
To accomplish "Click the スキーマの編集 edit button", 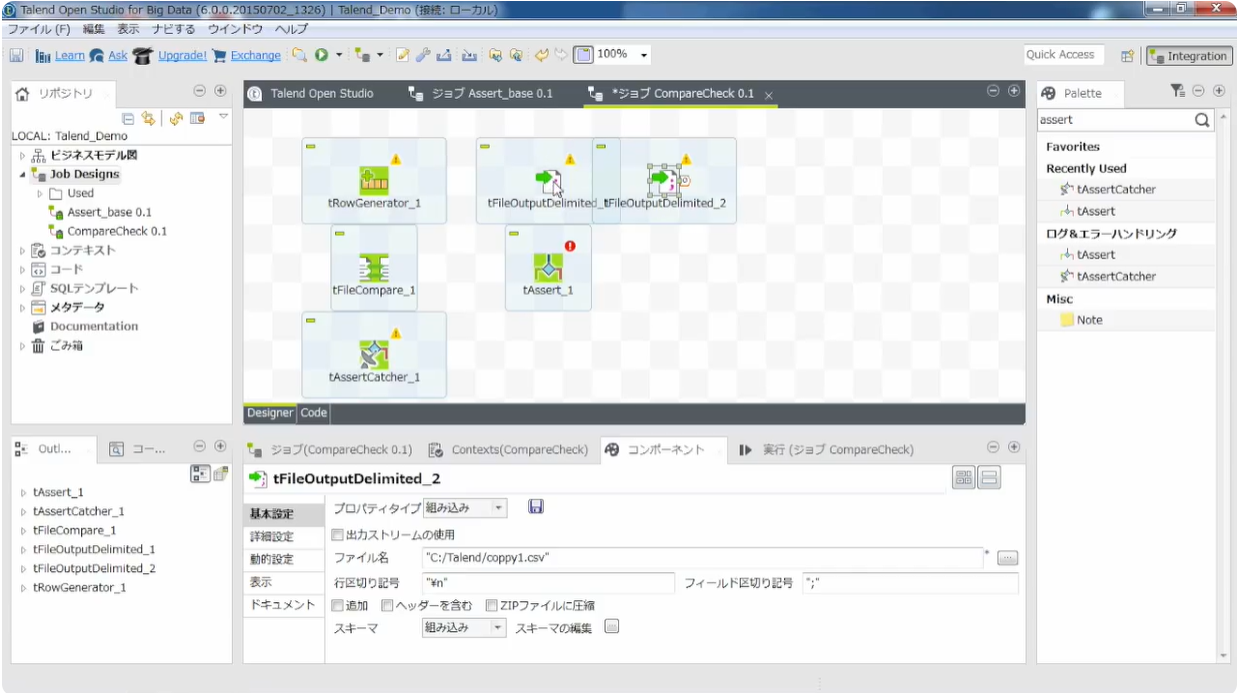I will tap(612, 627).
